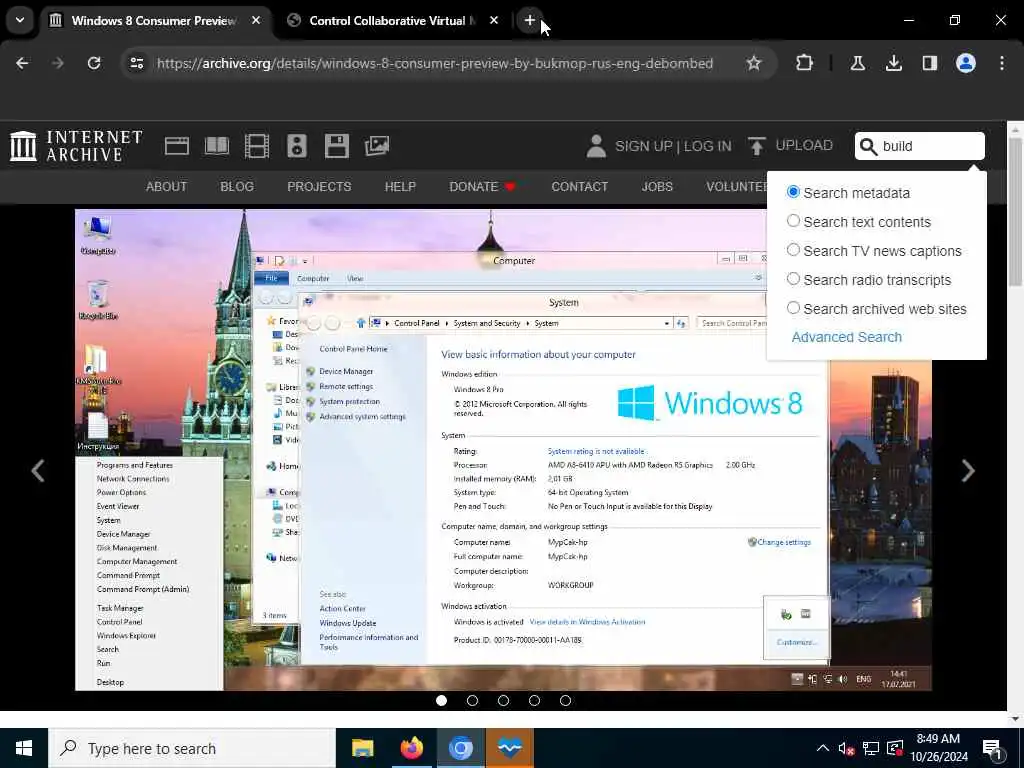Image resolution: width=1024 pixels, height=768 pixels.
Task: Go to Internet Archive home logo
Action: point(76,146)
